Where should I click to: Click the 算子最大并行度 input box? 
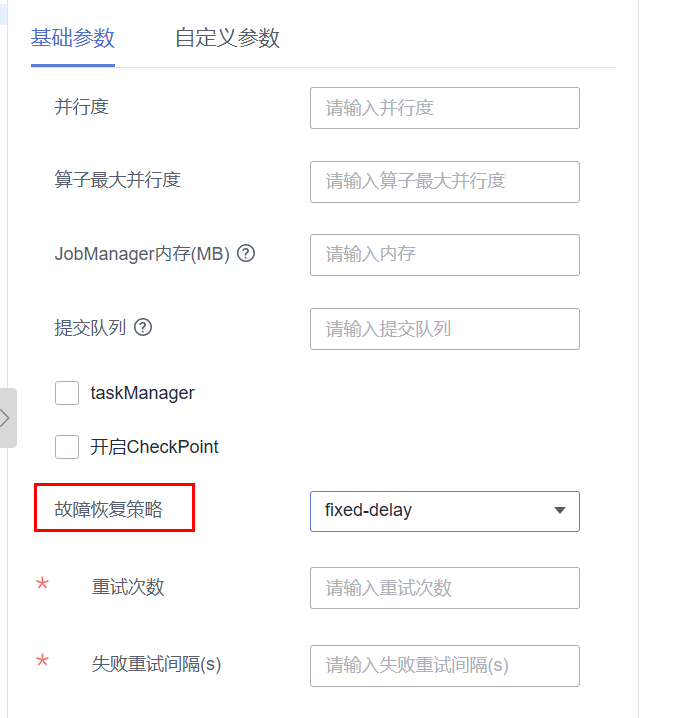tap(445, 182)
